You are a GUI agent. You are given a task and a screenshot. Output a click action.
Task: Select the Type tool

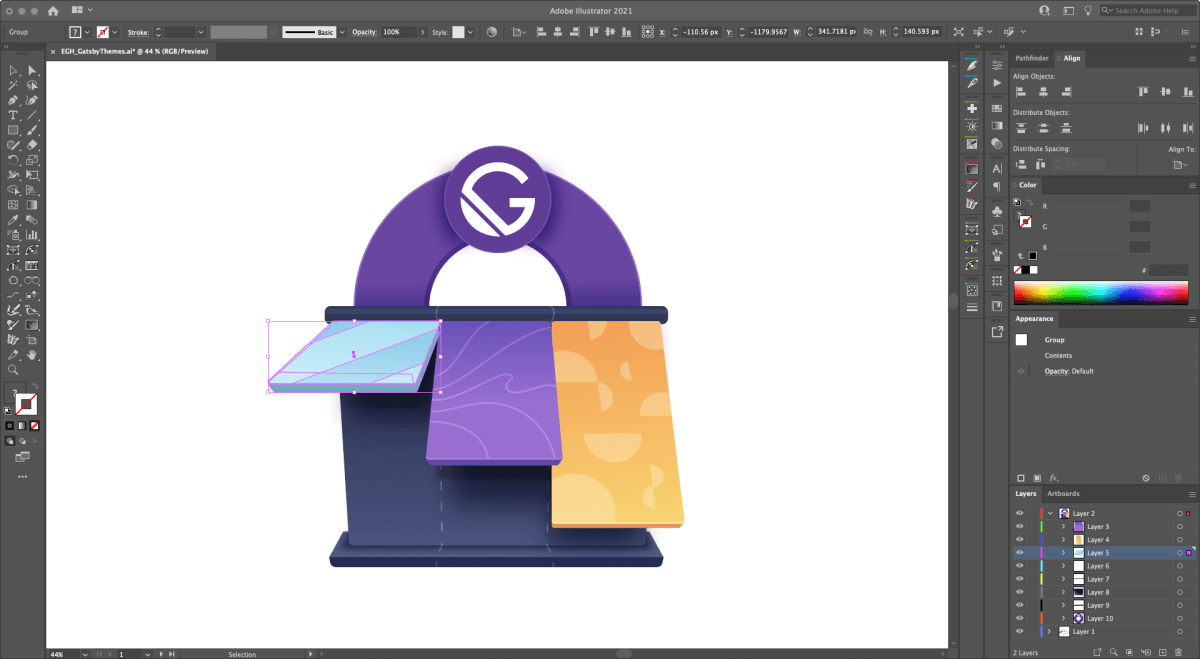14,116
